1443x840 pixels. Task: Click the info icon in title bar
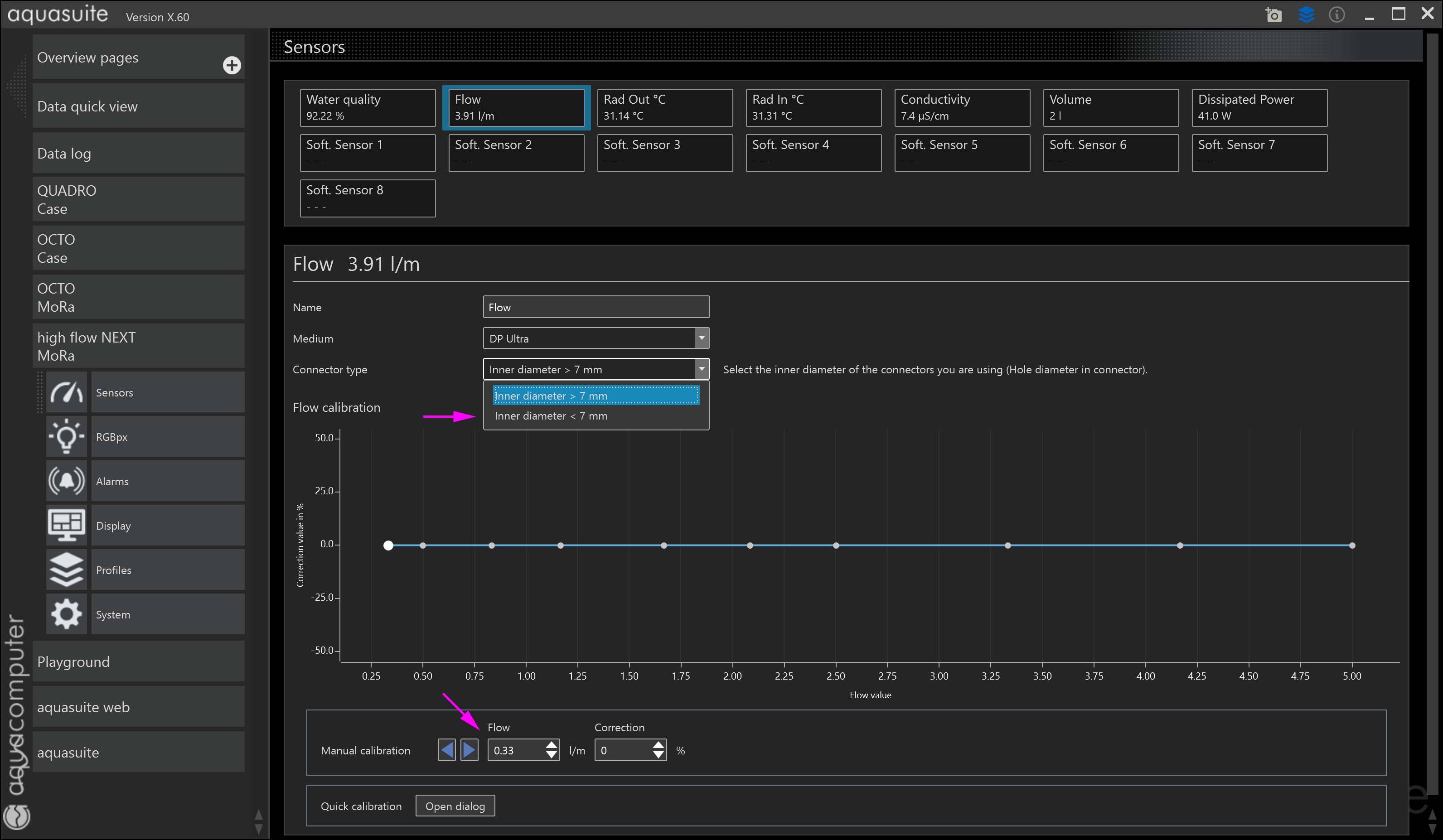click(1336, 15)
